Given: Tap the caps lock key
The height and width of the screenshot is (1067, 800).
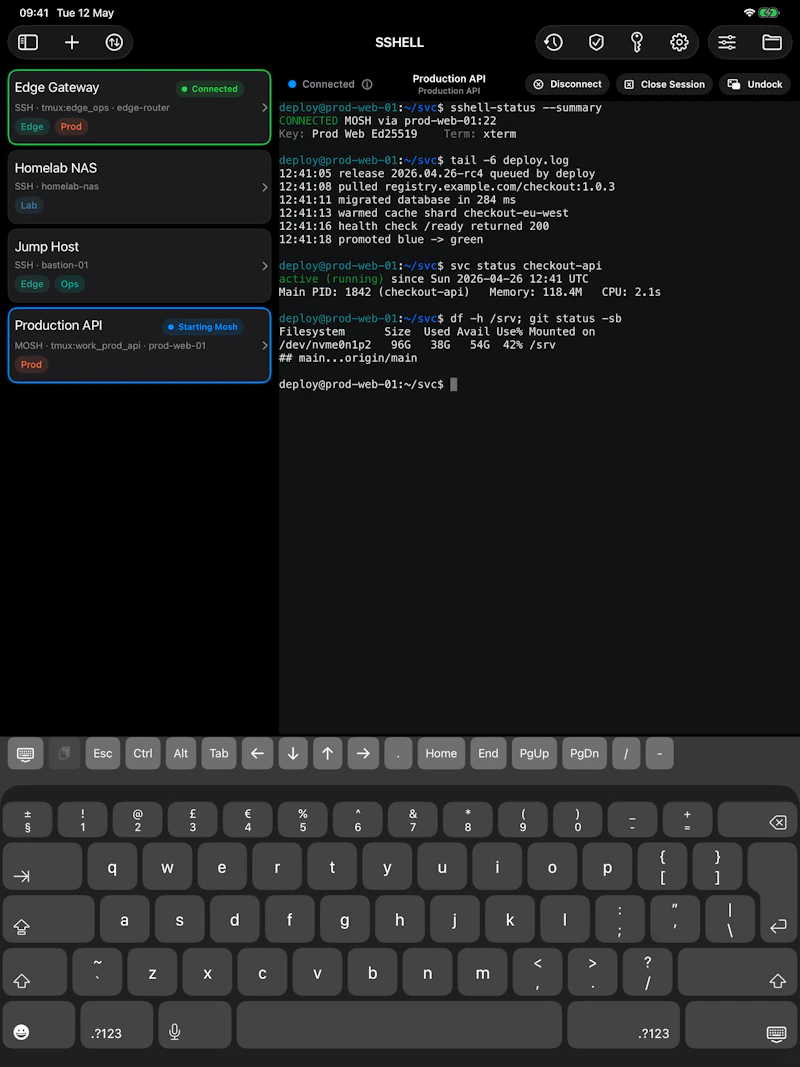Looking at the screenshot, I should (48, 919).
